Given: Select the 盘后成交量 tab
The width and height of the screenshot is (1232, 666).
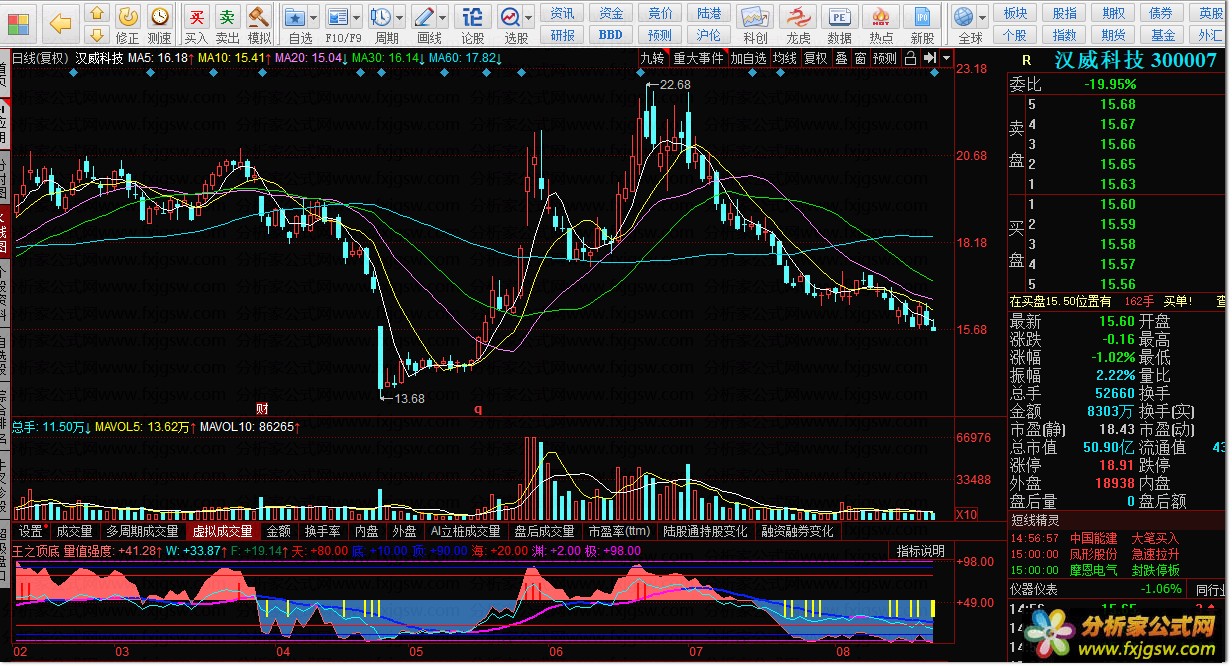Looking at the screenshot, I should [x=544, y=531].
